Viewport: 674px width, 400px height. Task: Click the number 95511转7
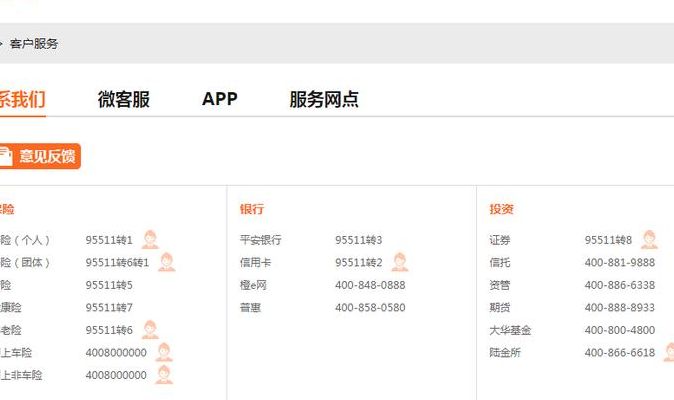[109, 308]
